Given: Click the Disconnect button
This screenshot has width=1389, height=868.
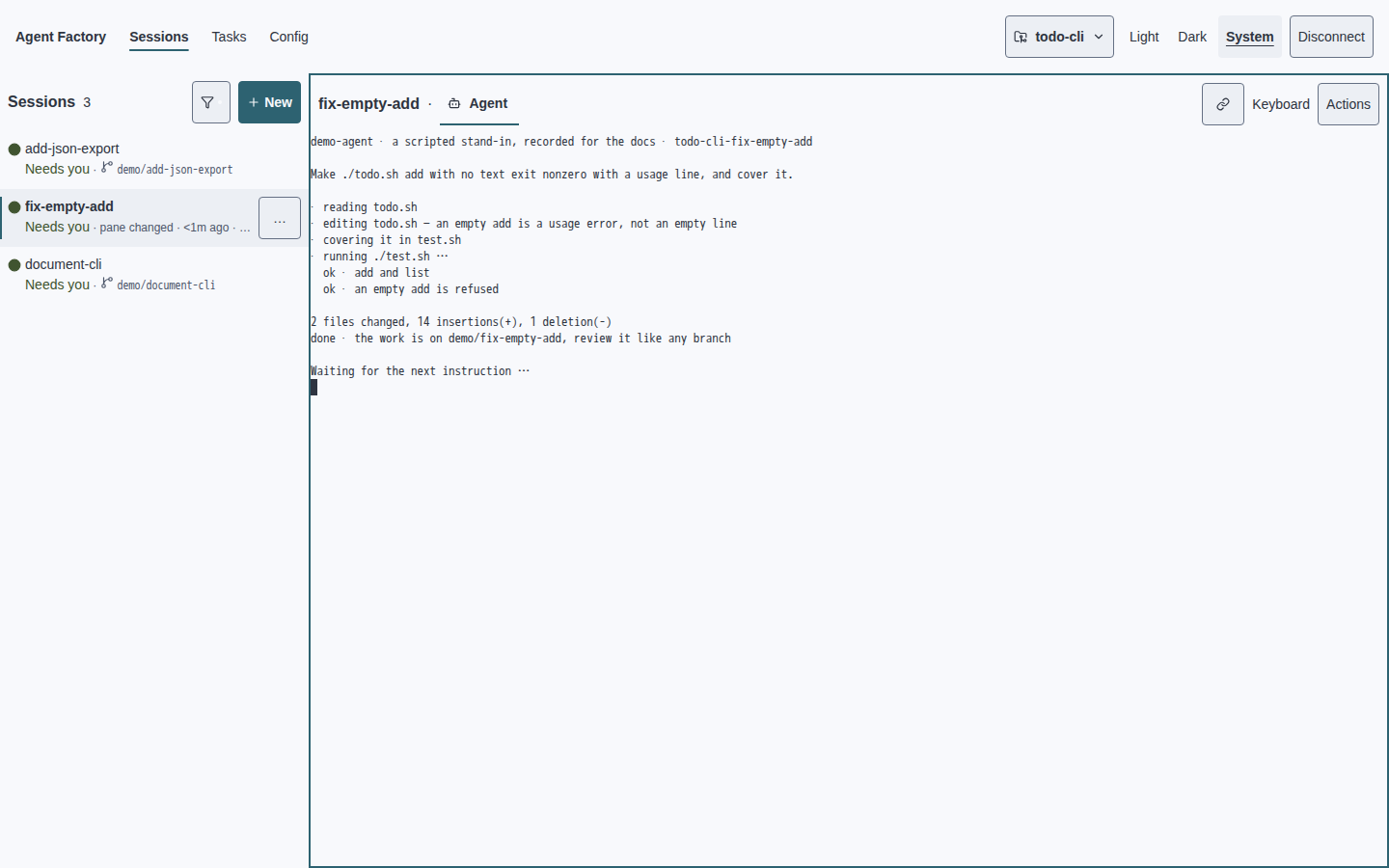Looking at the screenshot, I should point(1331,37).
